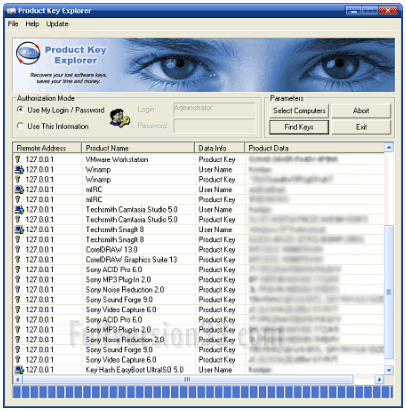This screenshot has height=411, width=406.
Task: Click the vertical scrollbar thumb
Action: 389,292
